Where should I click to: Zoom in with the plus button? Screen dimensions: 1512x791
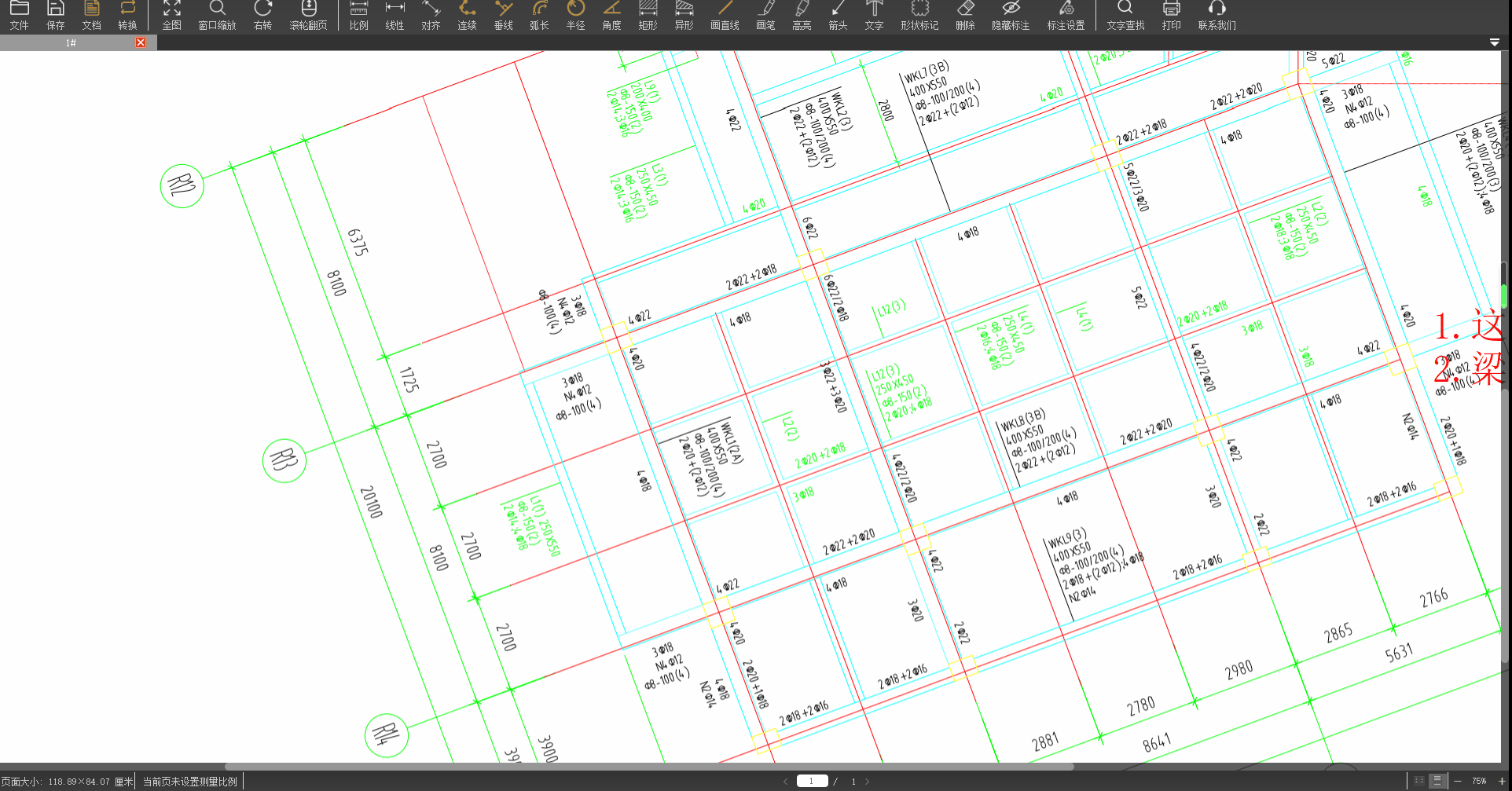1502,781
